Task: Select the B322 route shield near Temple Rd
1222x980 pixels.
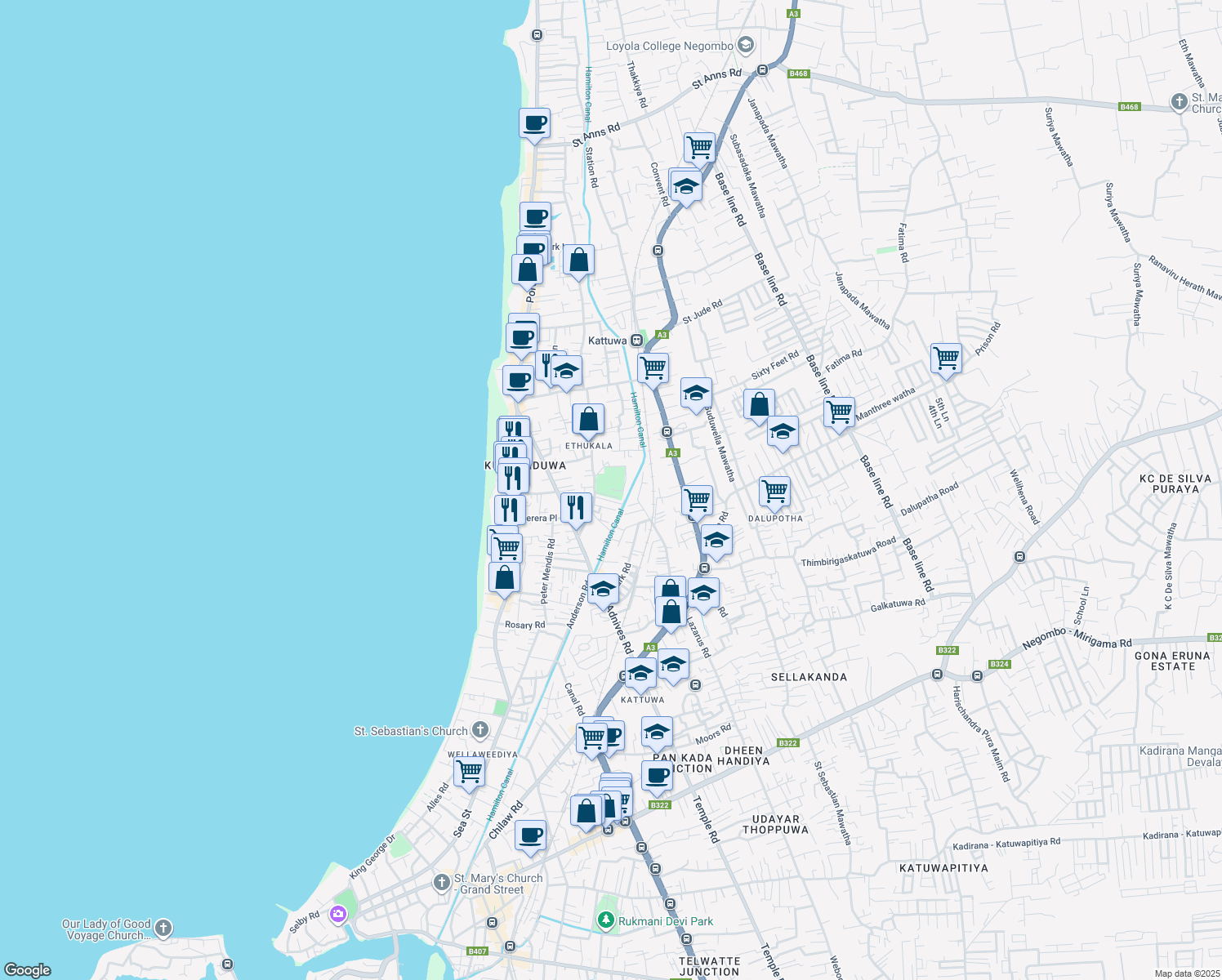Action: [x=658, y=806]
